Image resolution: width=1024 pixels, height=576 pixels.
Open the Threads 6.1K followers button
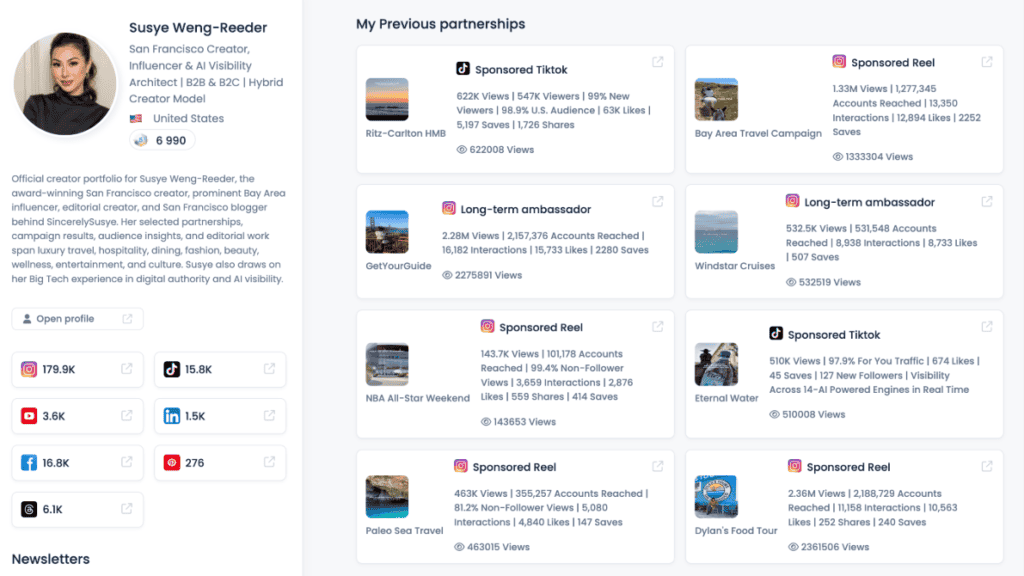[x=78, y=509]
